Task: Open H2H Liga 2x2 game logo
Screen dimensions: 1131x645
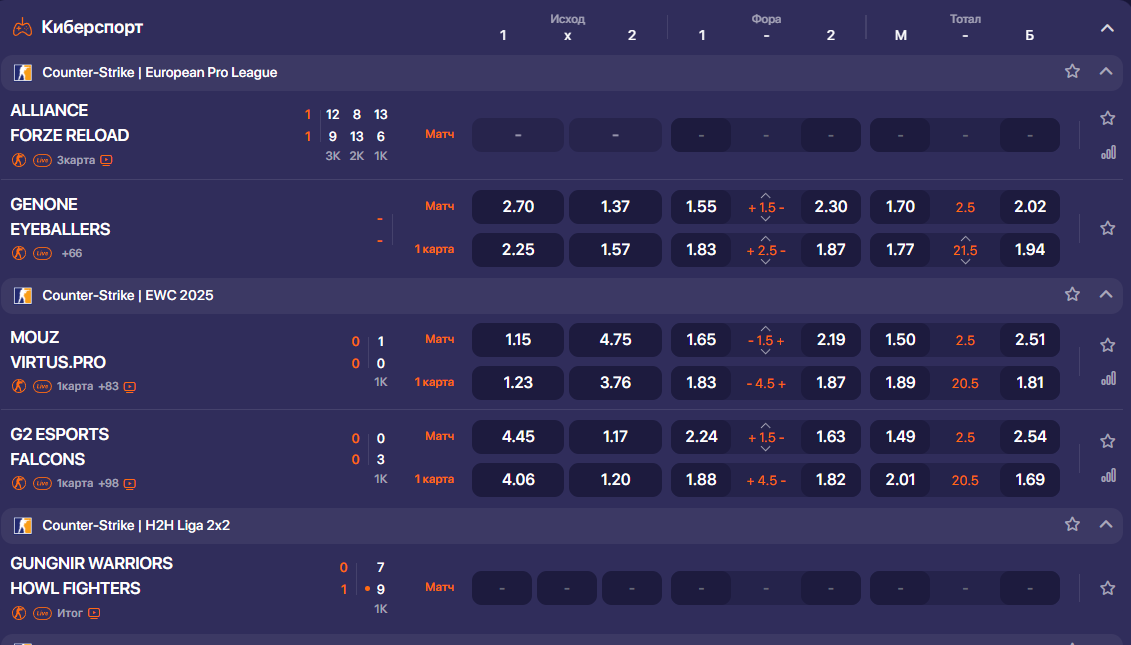Action: click(x=23, y=526)
